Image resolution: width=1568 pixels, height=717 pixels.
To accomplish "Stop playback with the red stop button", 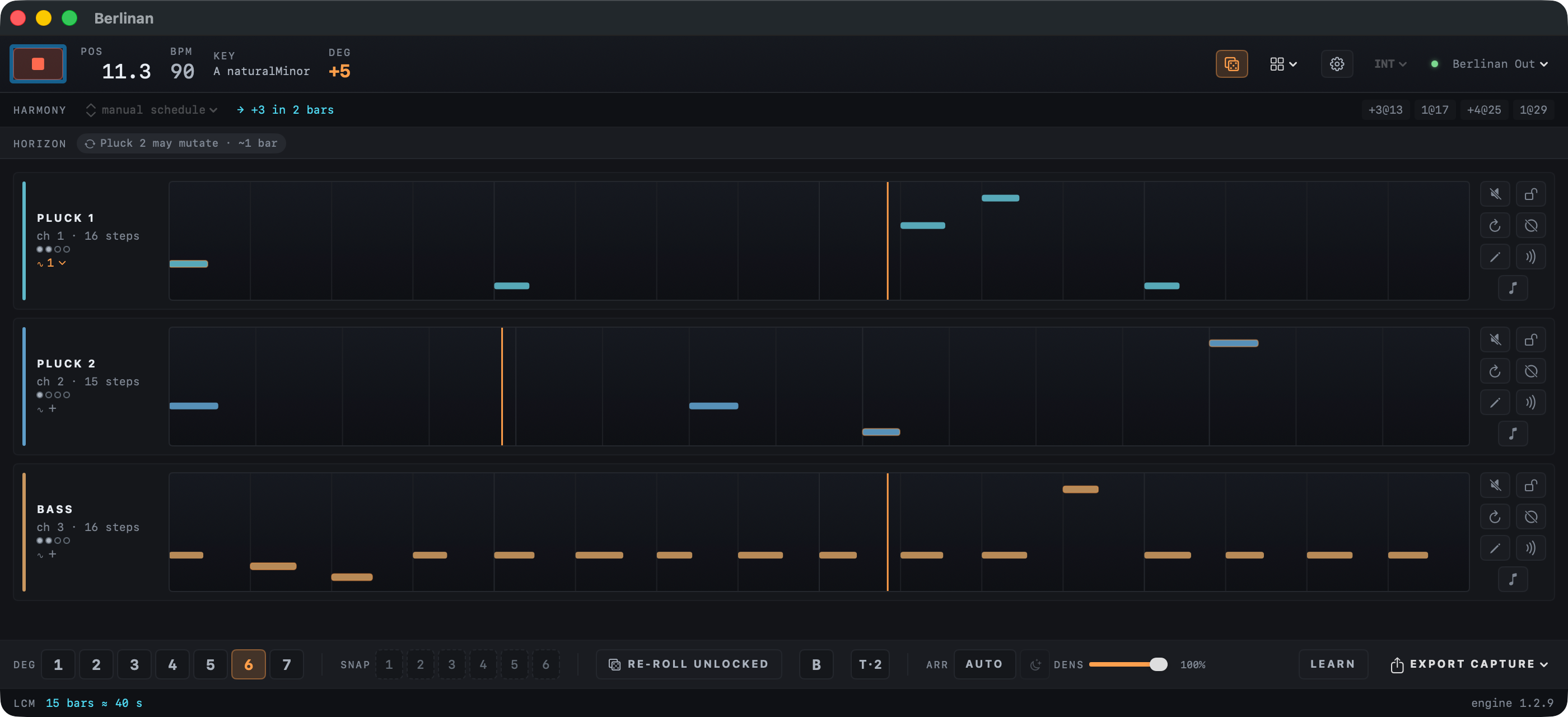I will [38, 64].
